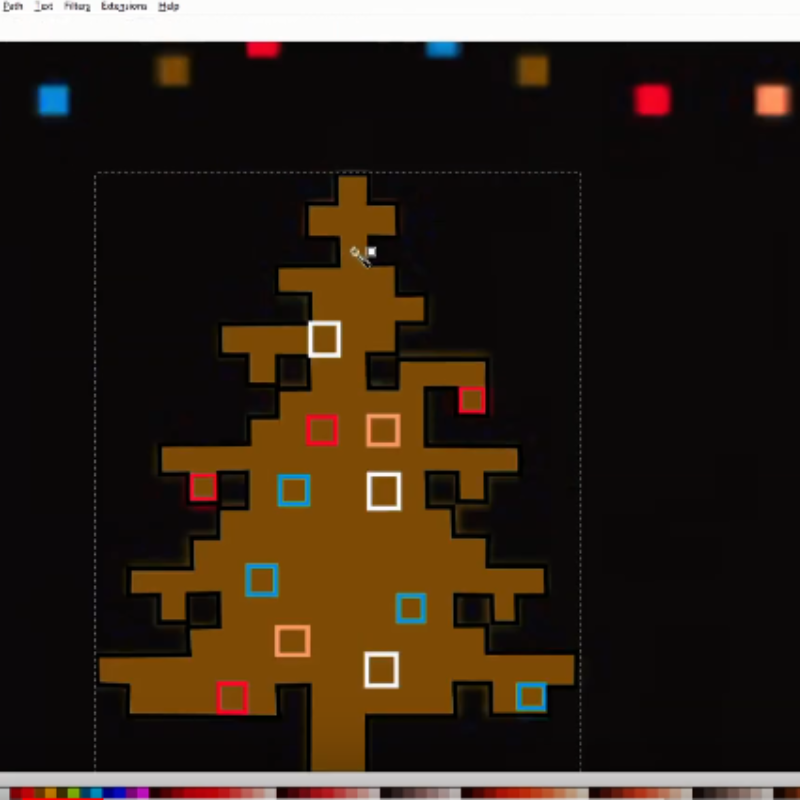This screenshot has width=800, height=800.
Task: Open the Text menu
Action: coord(43,7)
